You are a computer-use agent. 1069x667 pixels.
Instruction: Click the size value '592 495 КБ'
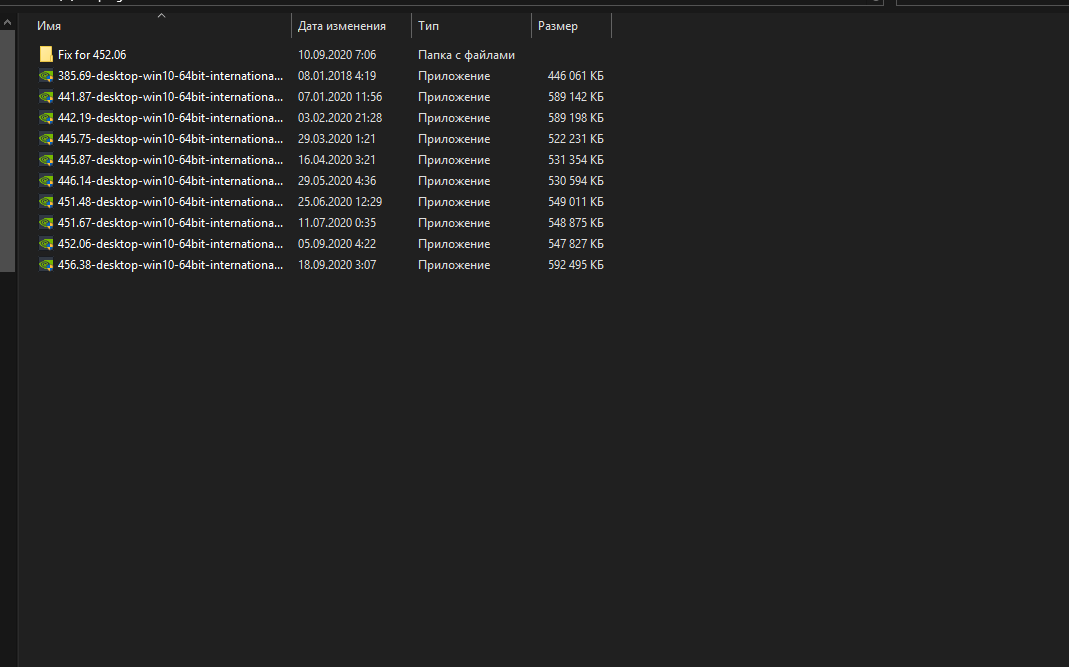click(575, 265)
